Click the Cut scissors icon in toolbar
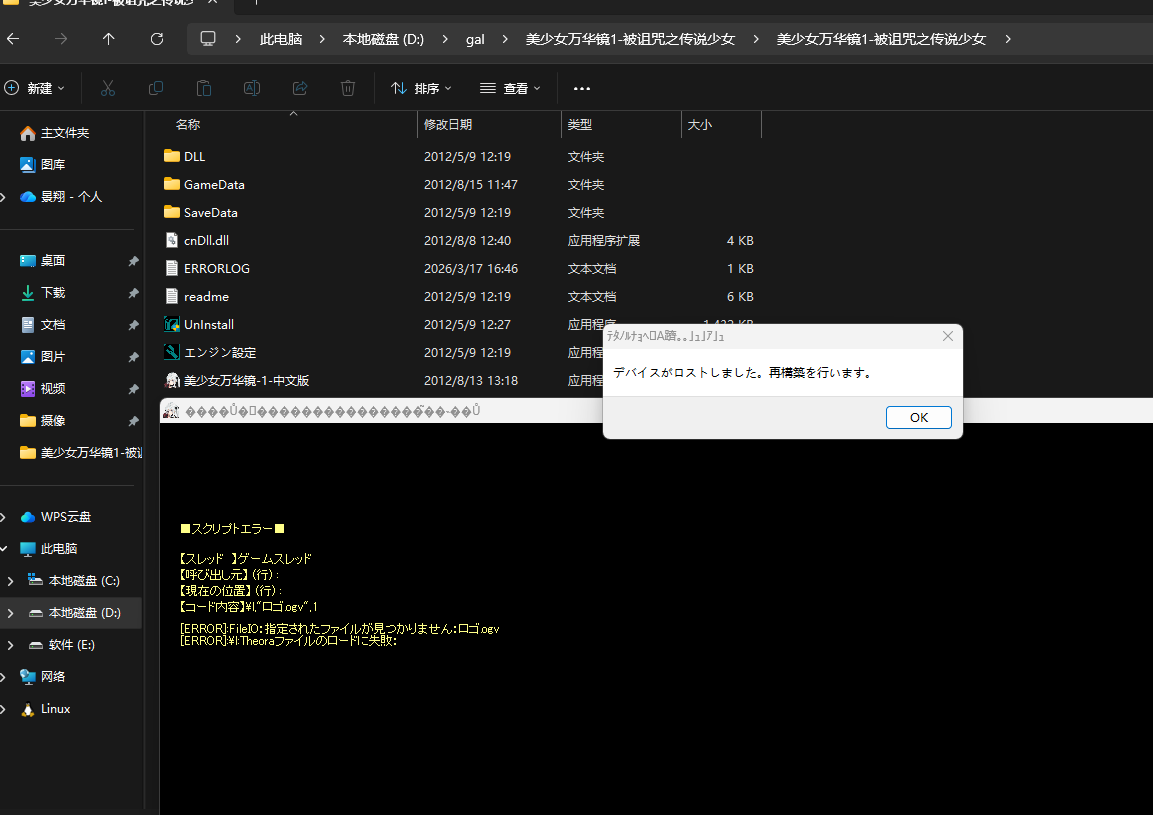Viewport: 1153px width, 815px height. click(108, 88)
